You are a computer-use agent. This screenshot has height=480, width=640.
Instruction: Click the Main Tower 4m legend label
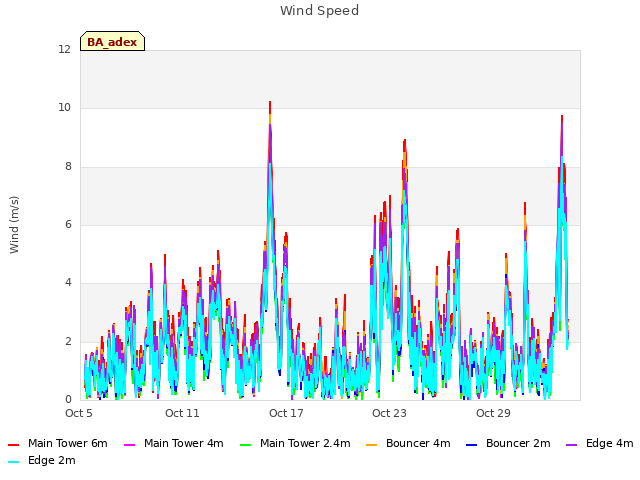coord(184,443)
